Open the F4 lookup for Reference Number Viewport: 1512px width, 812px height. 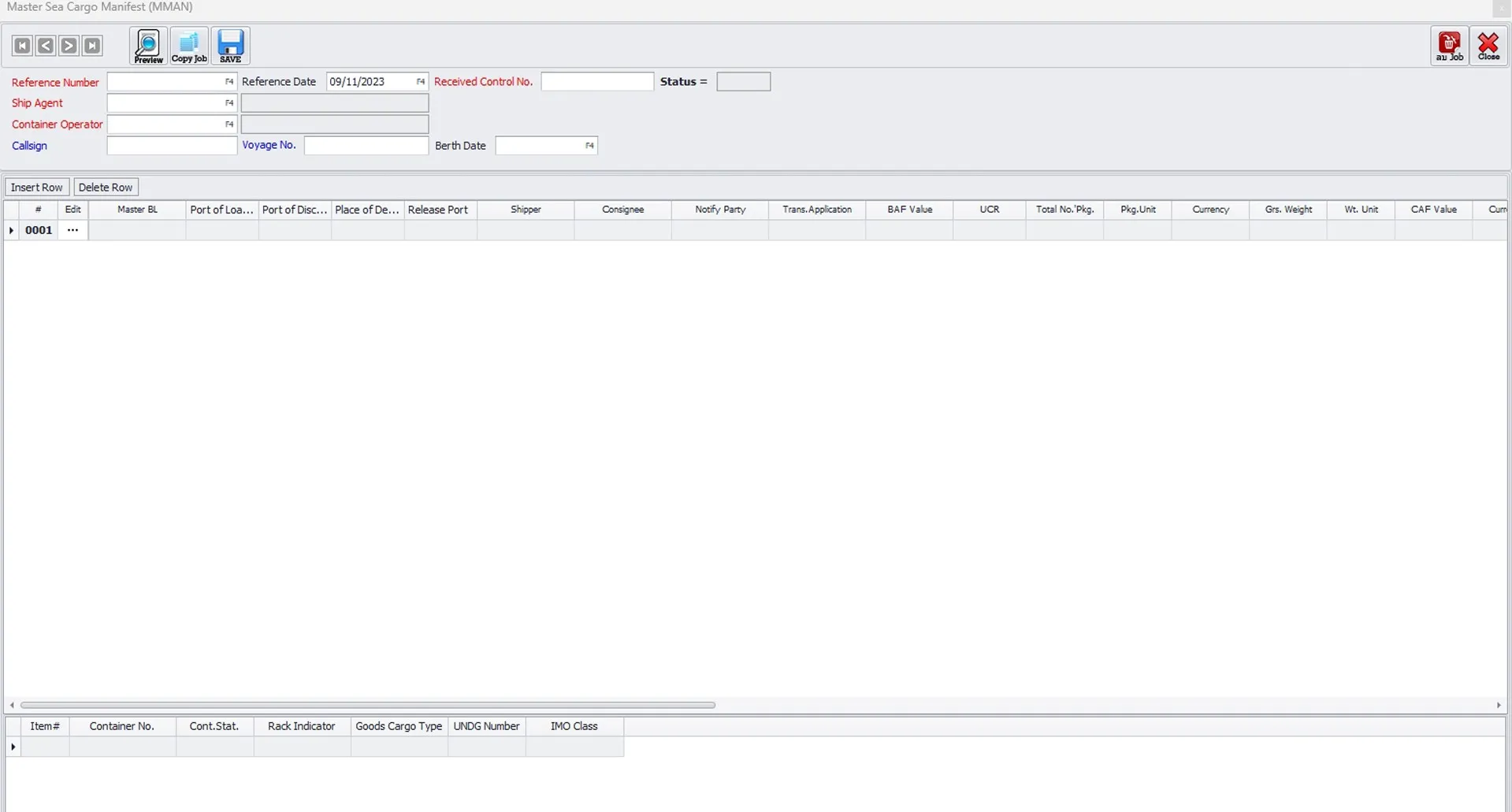tap(228, 81)
